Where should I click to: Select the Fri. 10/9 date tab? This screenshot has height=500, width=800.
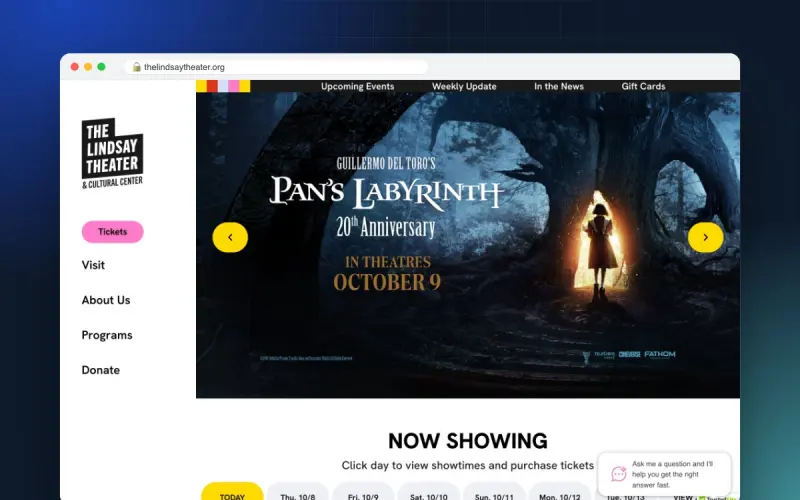[x=363, y=491]
